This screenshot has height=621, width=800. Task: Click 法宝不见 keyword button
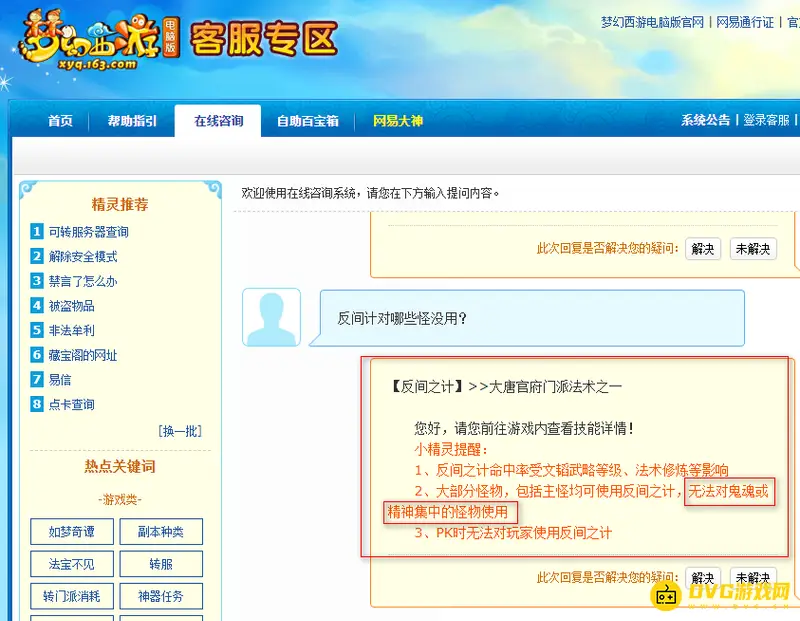[71, 564]
